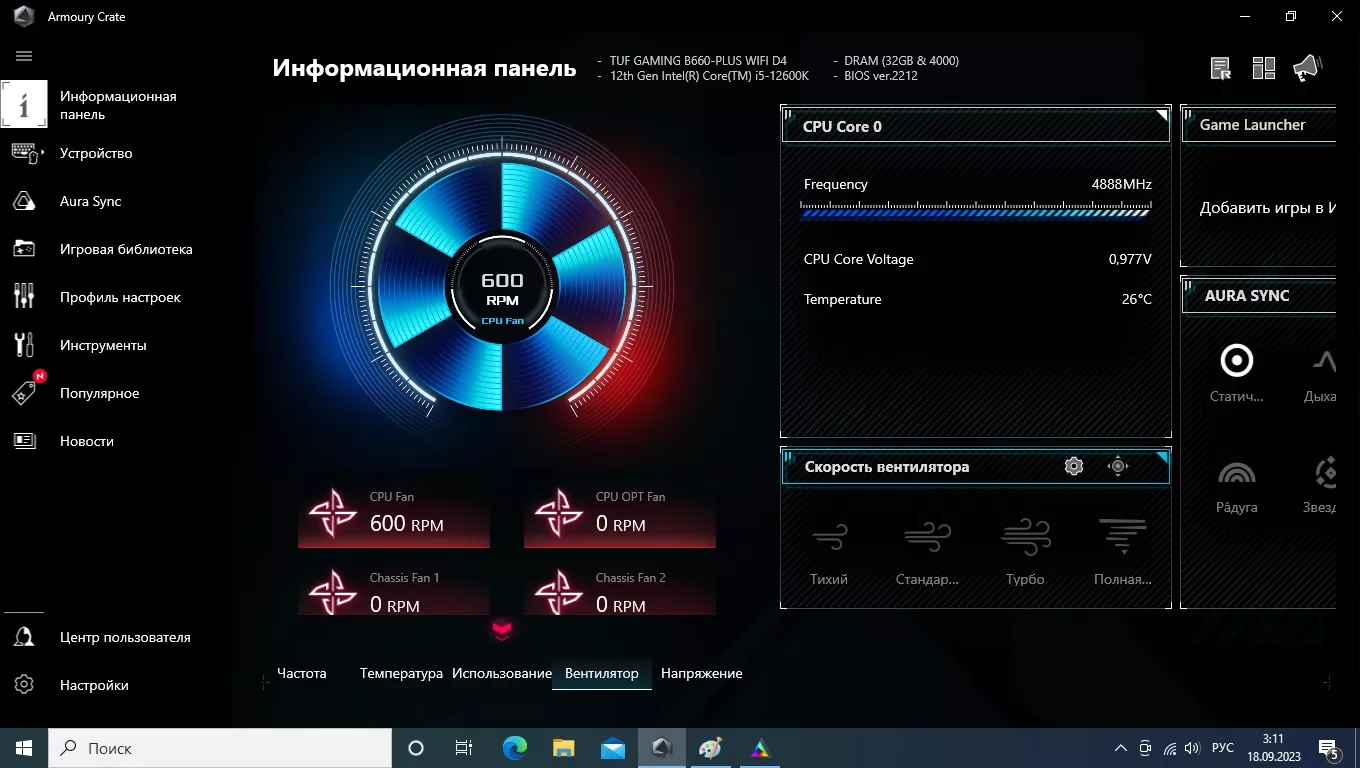The height and width of the screenshot is (768, 1360).
Task: Expand the fan list with the down chevron
Action: [x=502, y=629]
